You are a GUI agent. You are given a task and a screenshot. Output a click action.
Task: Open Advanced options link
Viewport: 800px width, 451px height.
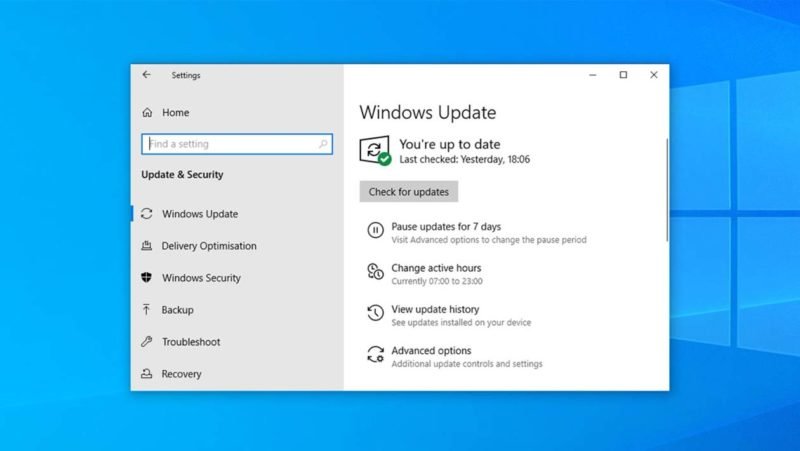click(x=431, y=350)
